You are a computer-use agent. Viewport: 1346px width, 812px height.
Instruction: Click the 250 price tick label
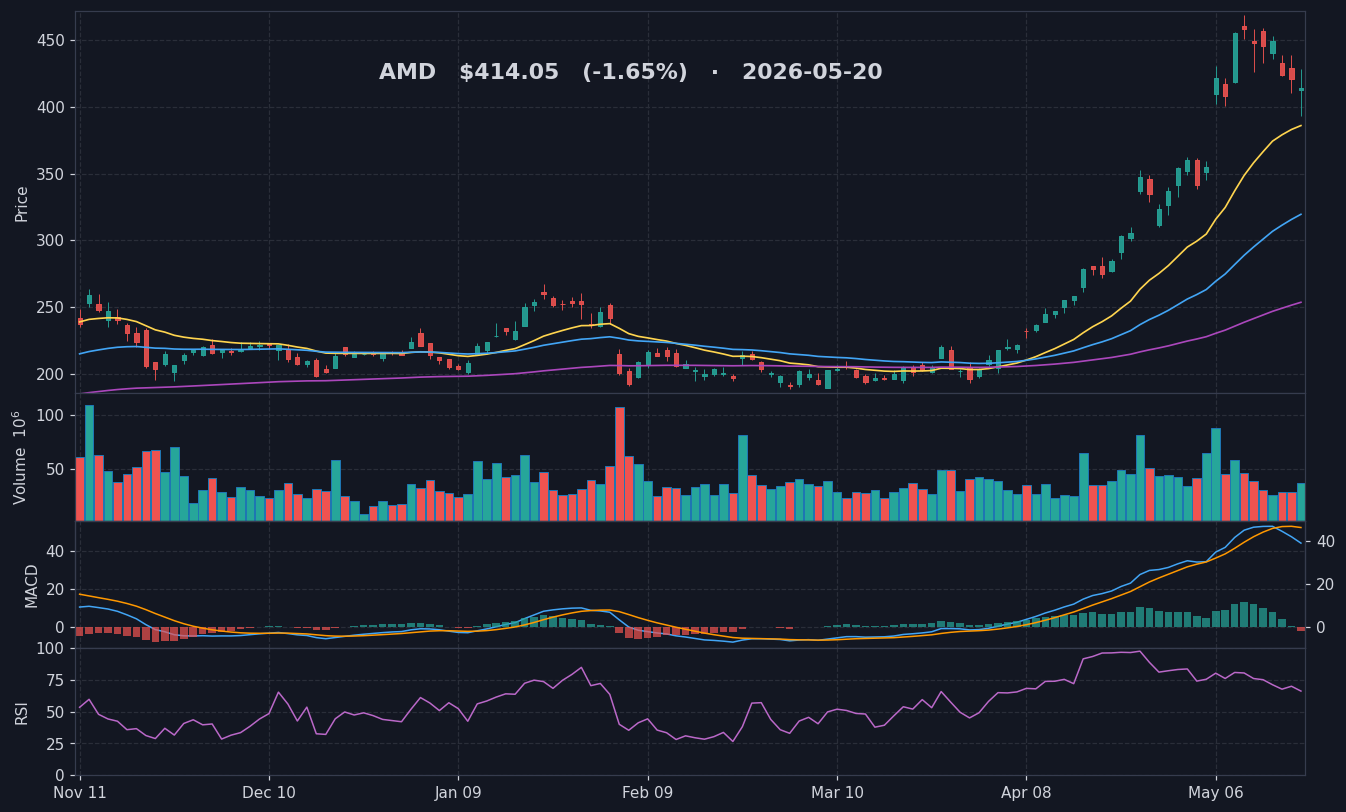click(51, 308)
